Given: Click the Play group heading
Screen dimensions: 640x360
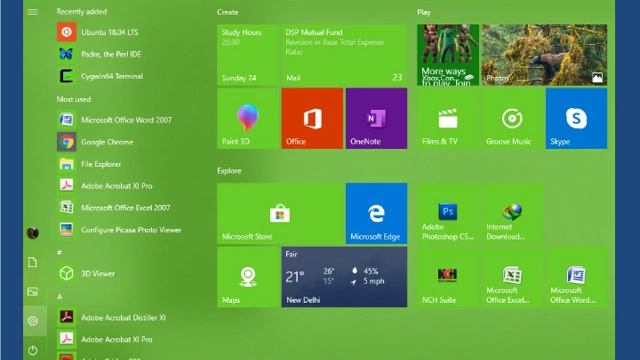Looking at the screenshot, I should (x=424, y=12).
